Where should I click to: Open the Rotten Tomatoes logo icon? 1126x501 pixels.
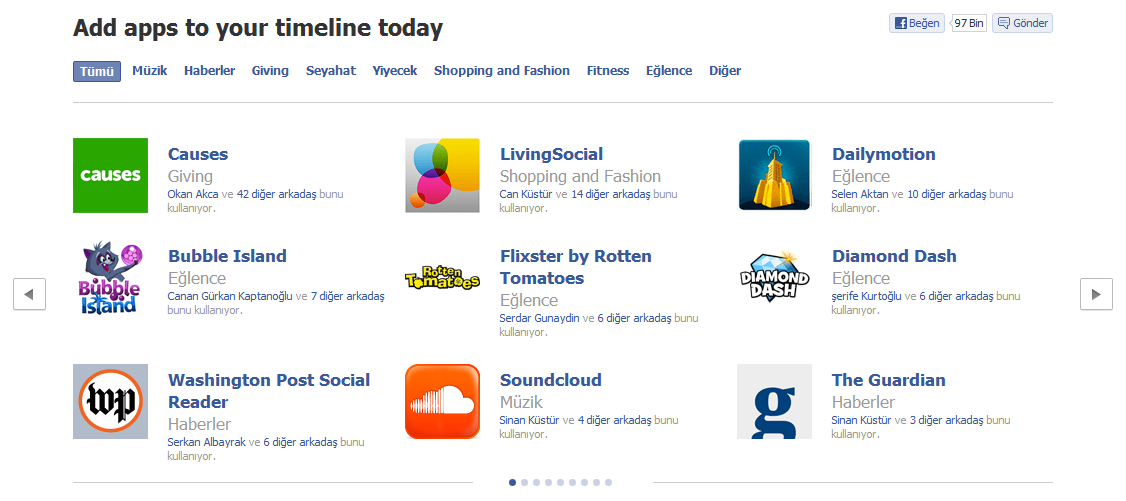(442, 278)
